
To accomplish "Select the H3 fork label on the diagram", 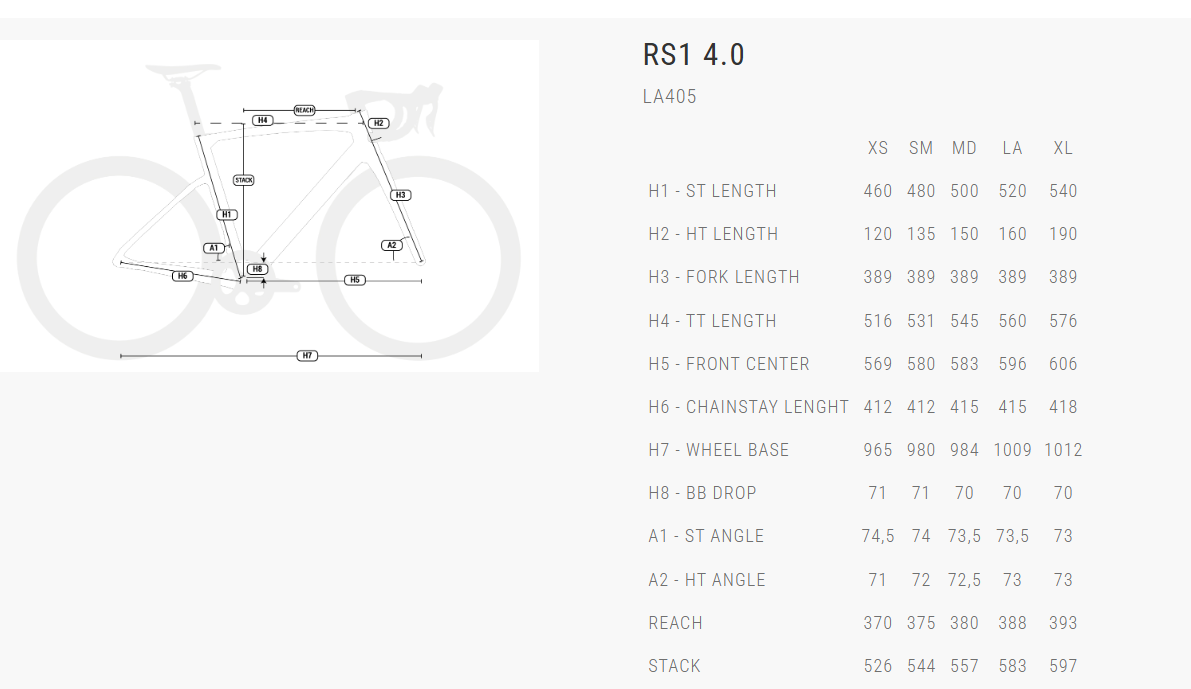I will tap(400, 195).
